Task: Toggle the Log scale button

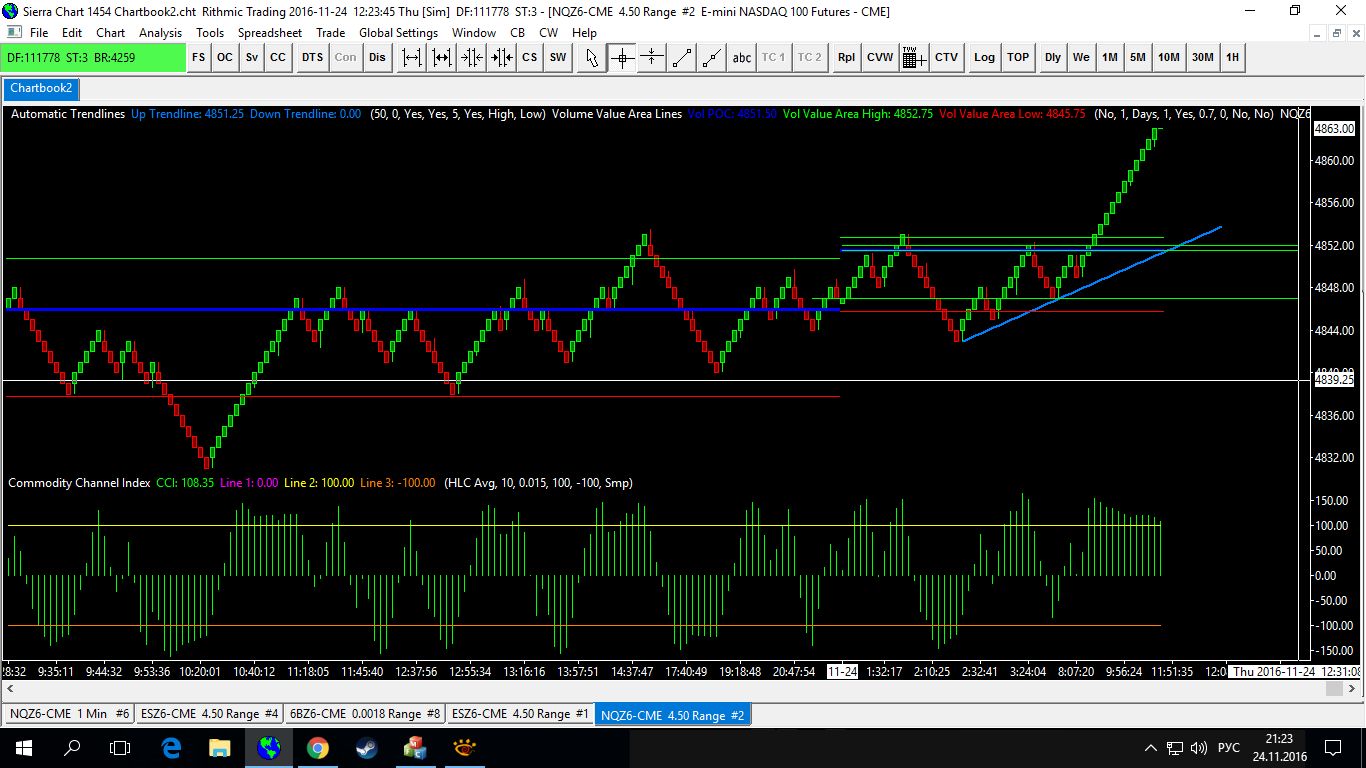Action: 984,57
